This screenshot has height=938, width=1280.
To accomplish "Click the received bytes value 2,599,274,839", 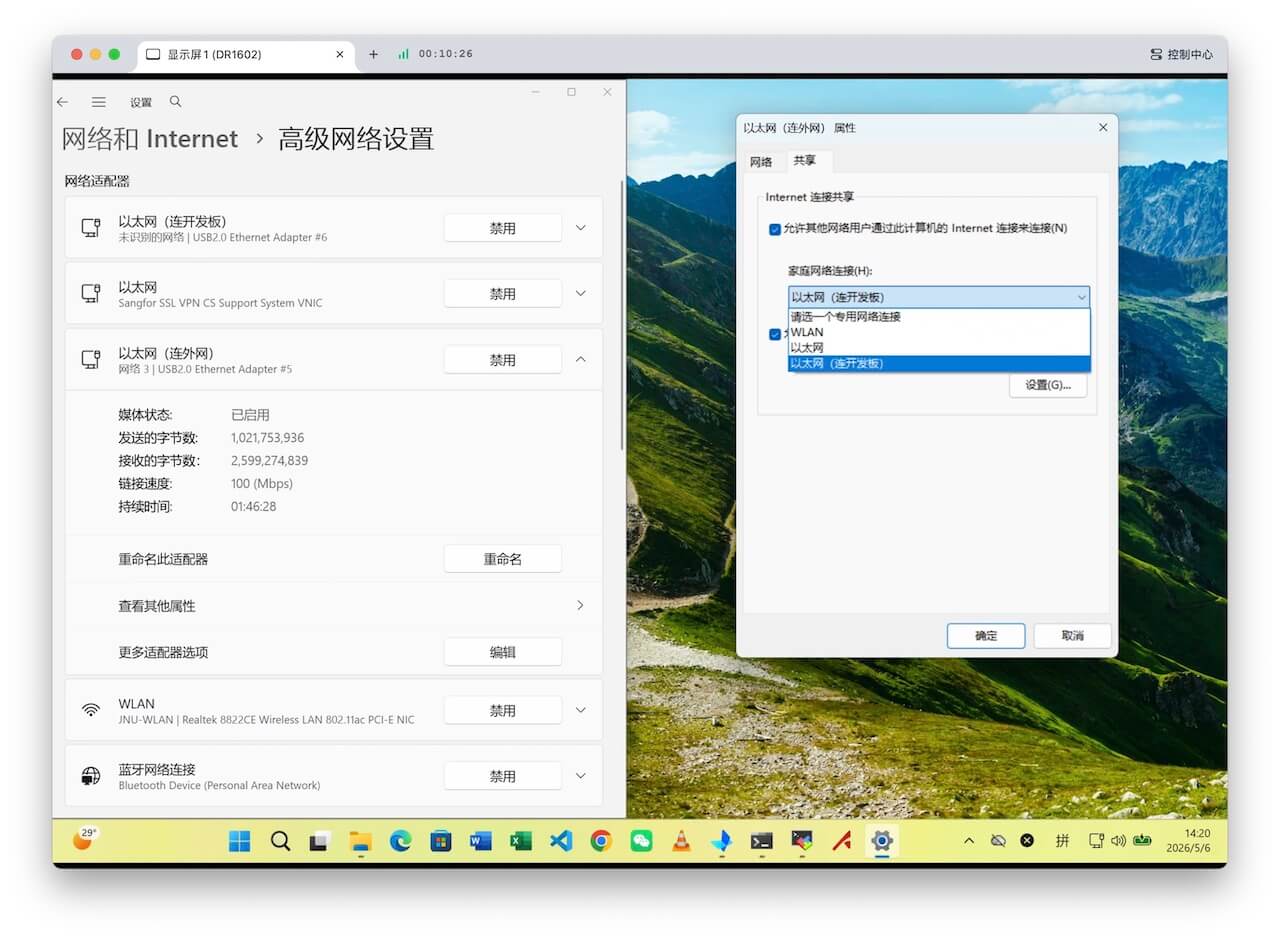I will [269, 461].
